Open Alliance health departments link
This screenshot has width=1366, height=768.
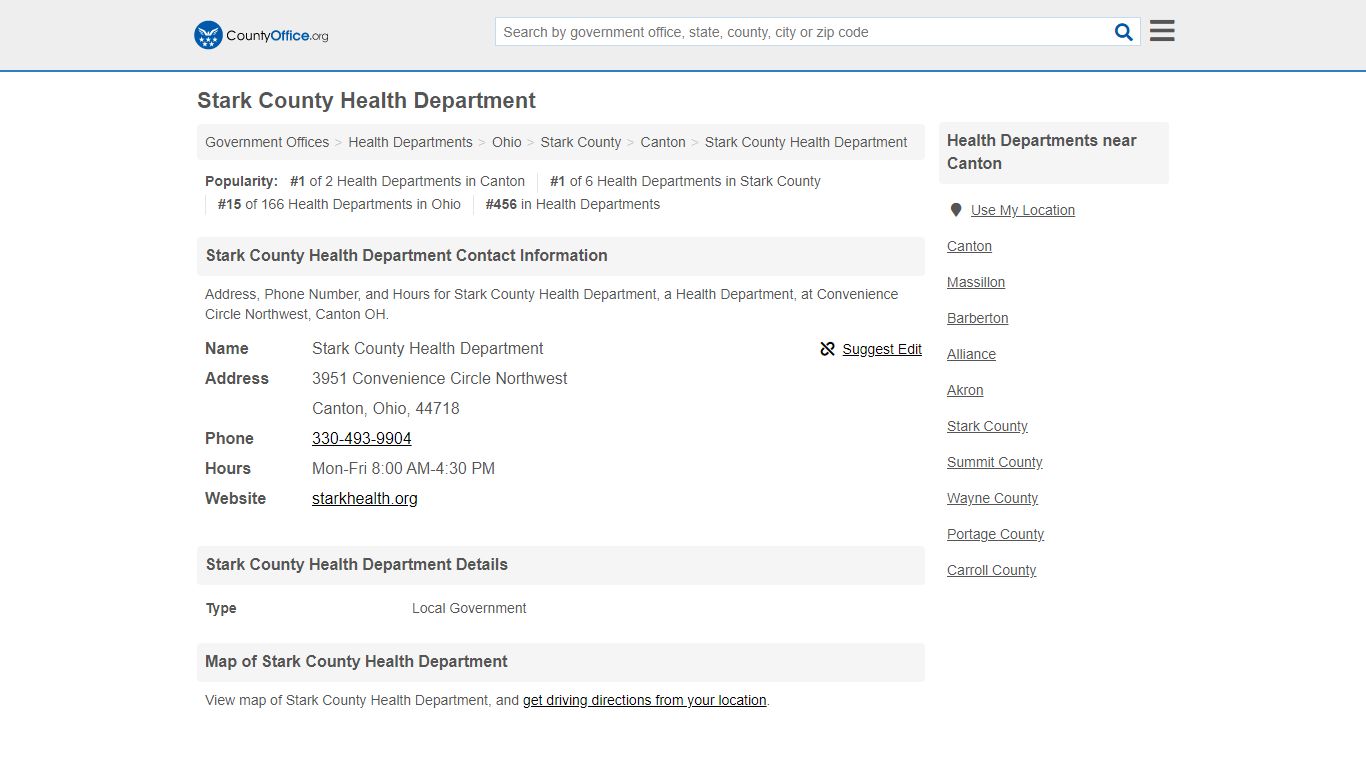click(x=972, y=354)
